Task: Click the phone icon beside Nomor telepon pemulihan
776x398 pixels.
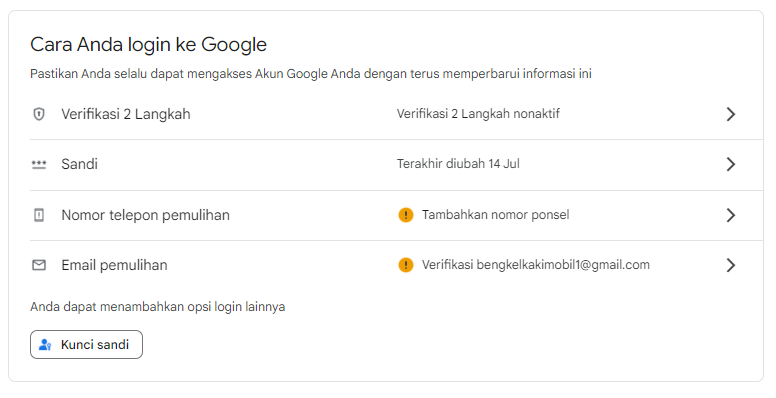Action: 39,215
